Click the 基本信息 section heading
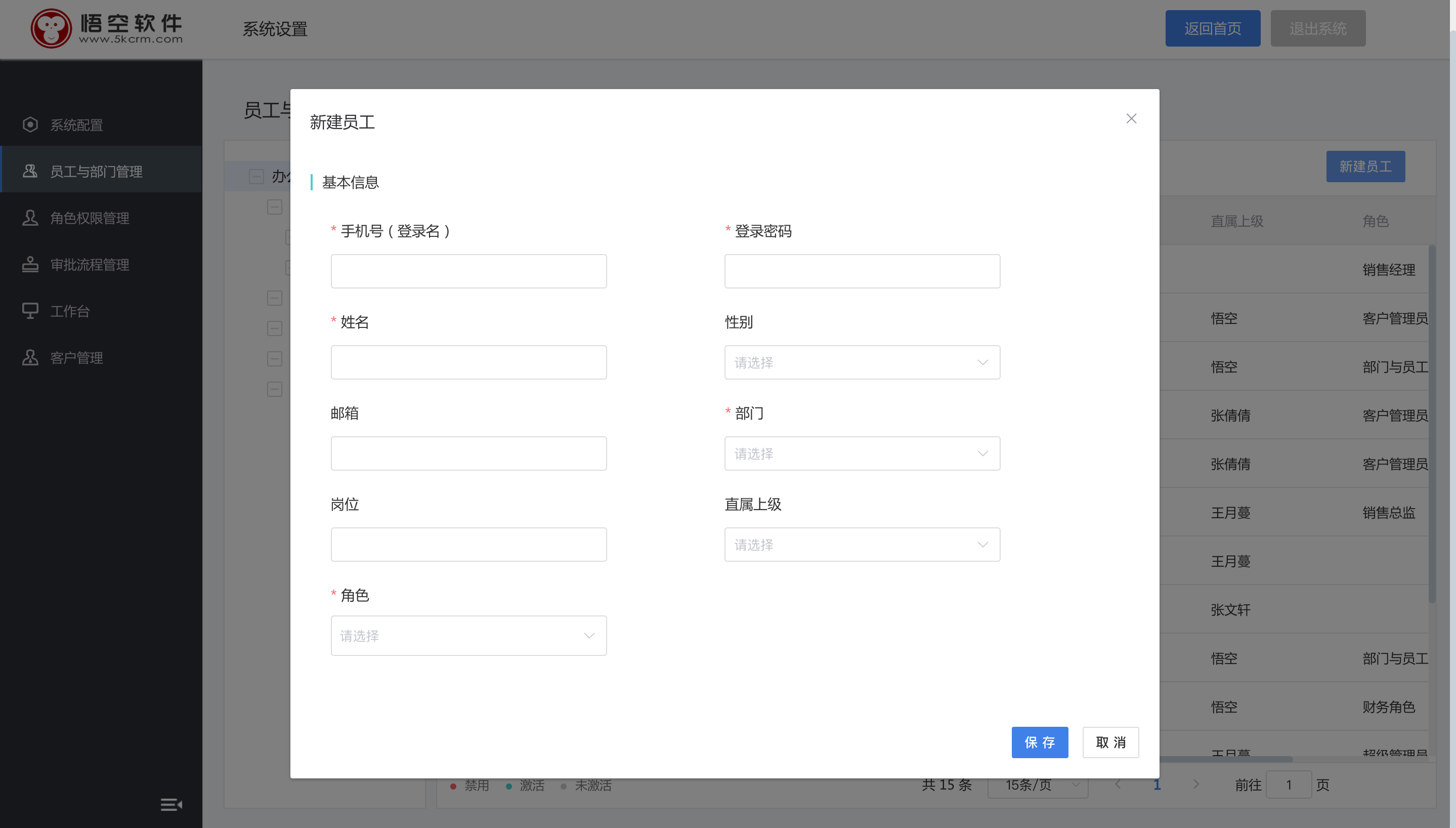 pyautogui.click(x=350, y=182)
